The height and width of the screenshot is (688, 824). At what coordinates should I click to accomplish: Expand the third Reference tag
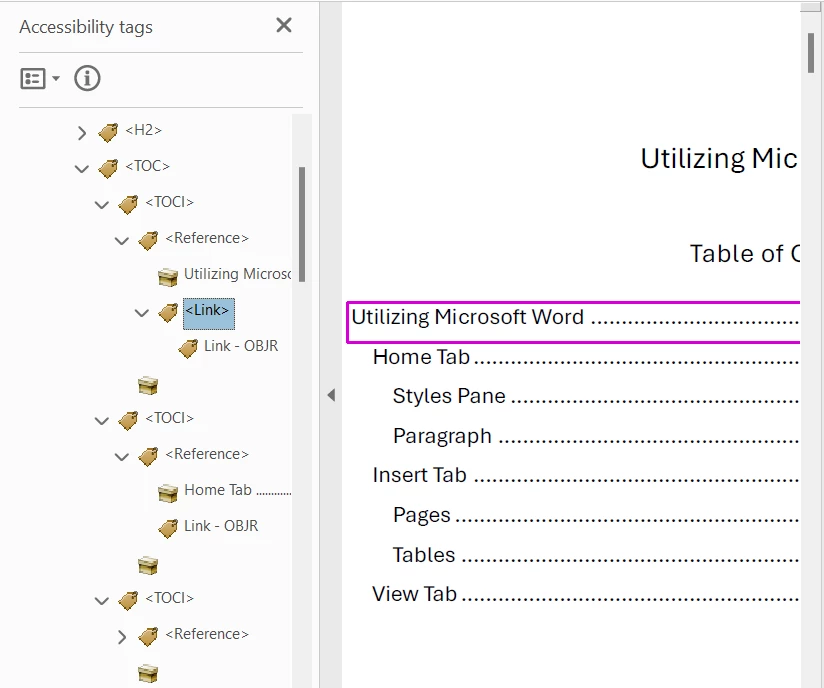pos(121,637)
